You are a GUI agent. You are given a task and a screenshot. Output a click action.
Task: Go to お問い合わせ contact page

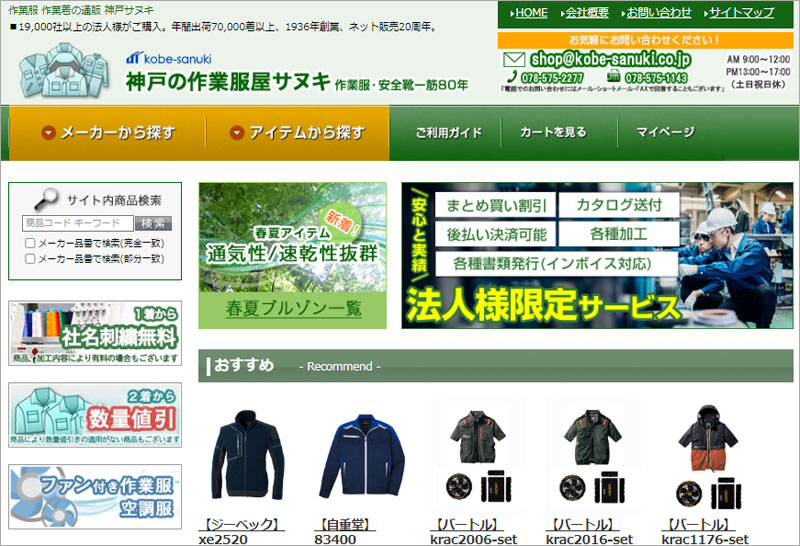click(x=659, y=13)
